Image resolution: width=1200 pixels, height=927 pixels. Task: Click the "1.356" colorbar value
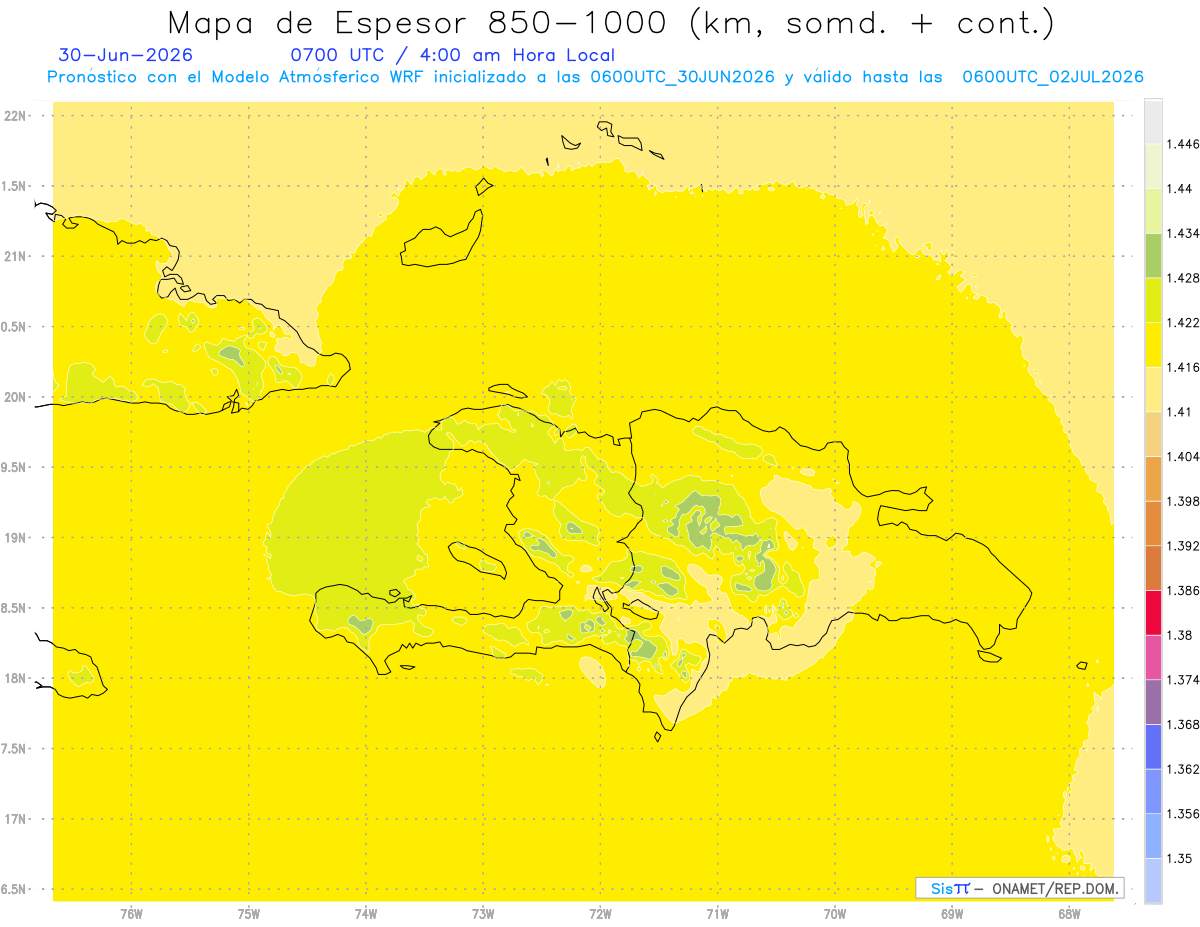(1183, 814)
